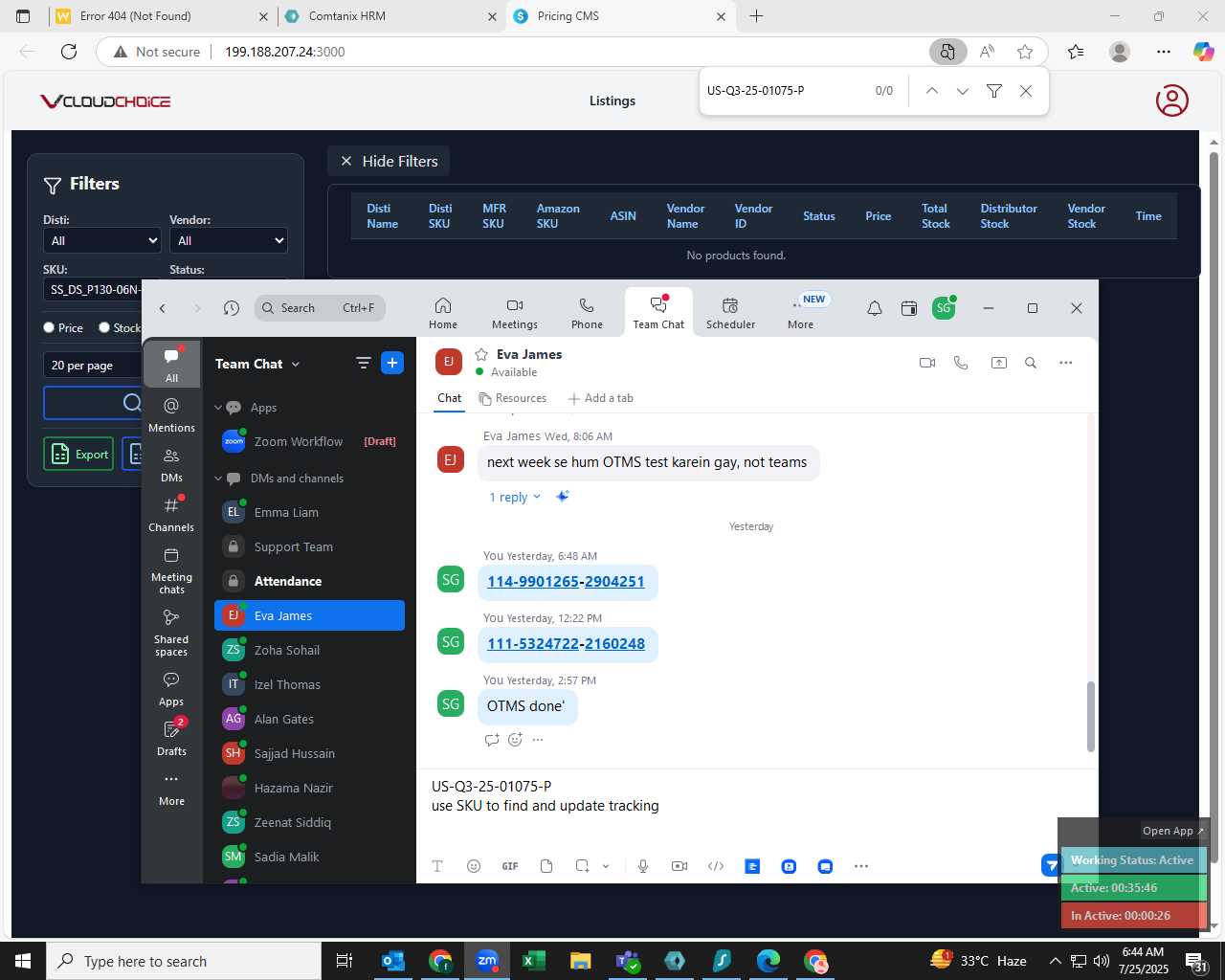
Task: Expand the Team Chat header dropdown
Action: point(296,365)
